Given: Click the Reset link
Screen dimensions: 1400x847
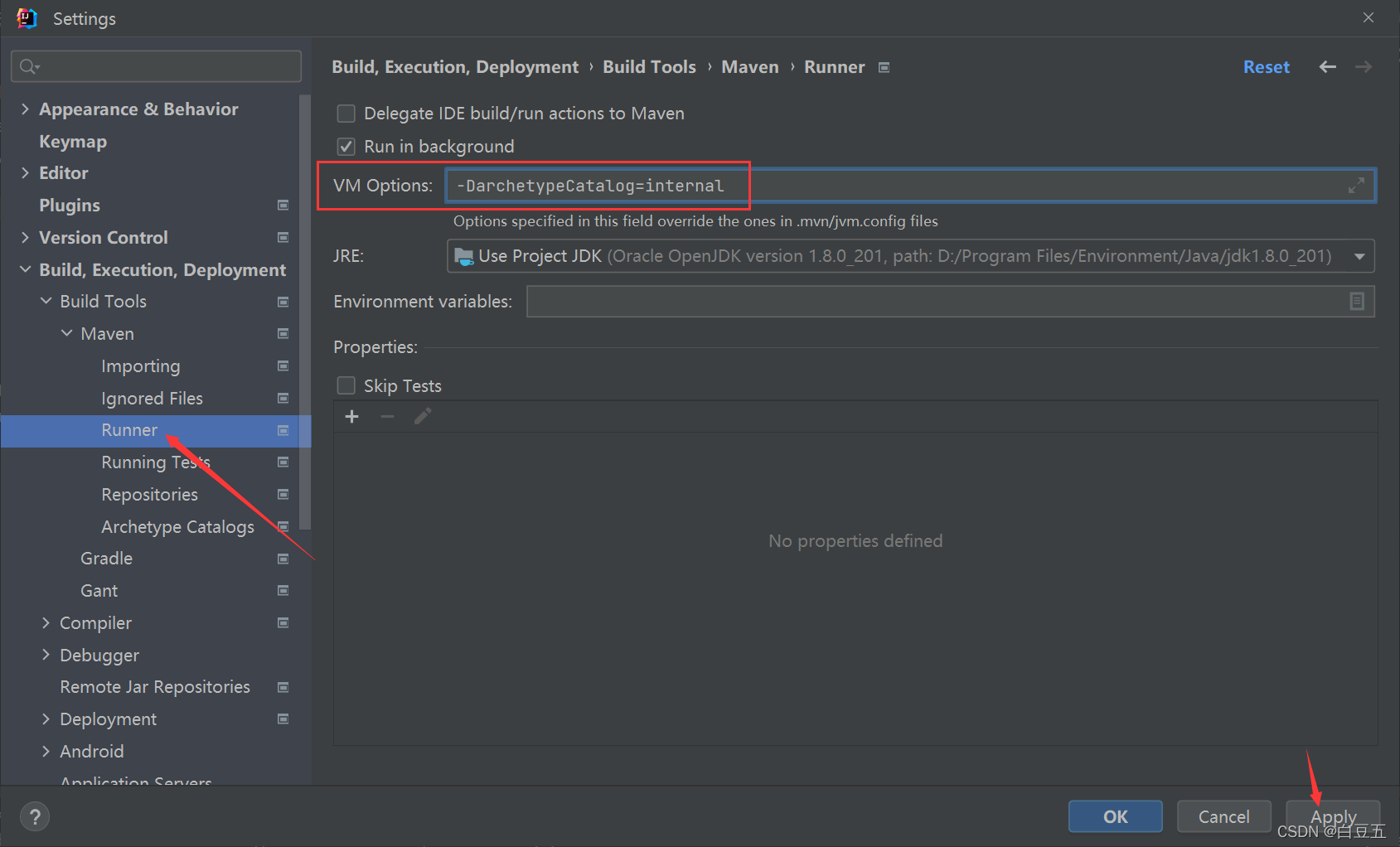Looking at the screenshot, I should coord(1266,67).
